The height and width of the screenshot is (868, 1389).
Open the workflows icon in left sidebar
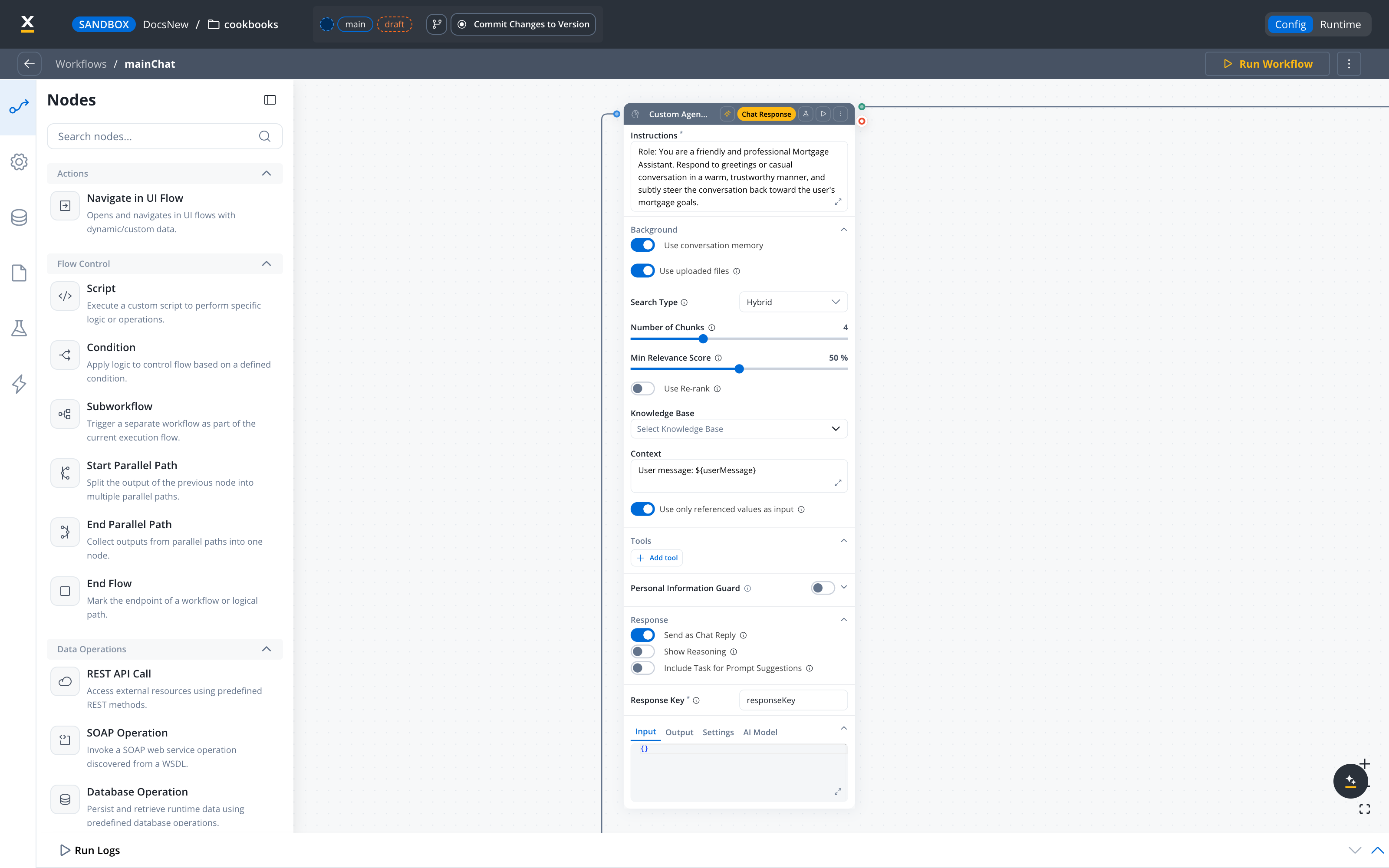pos(19,107)
